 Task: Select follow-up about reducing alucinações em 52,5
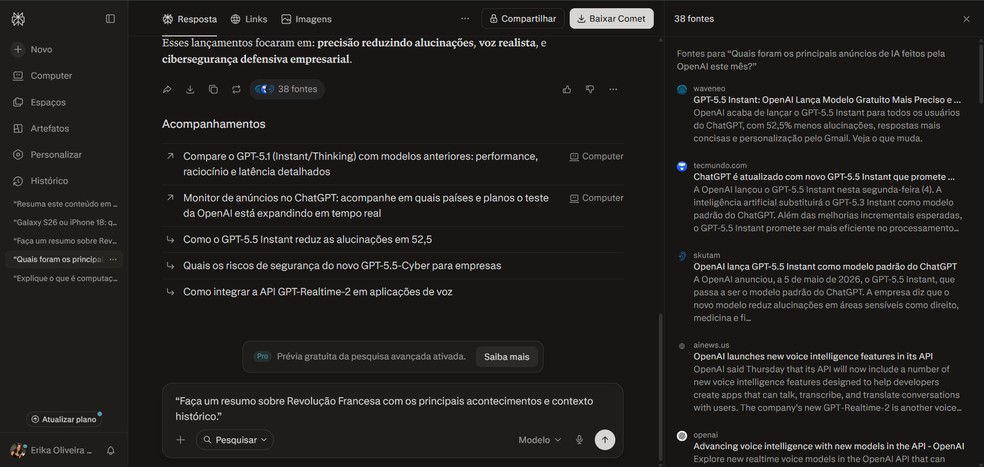[x=393, y=239]
